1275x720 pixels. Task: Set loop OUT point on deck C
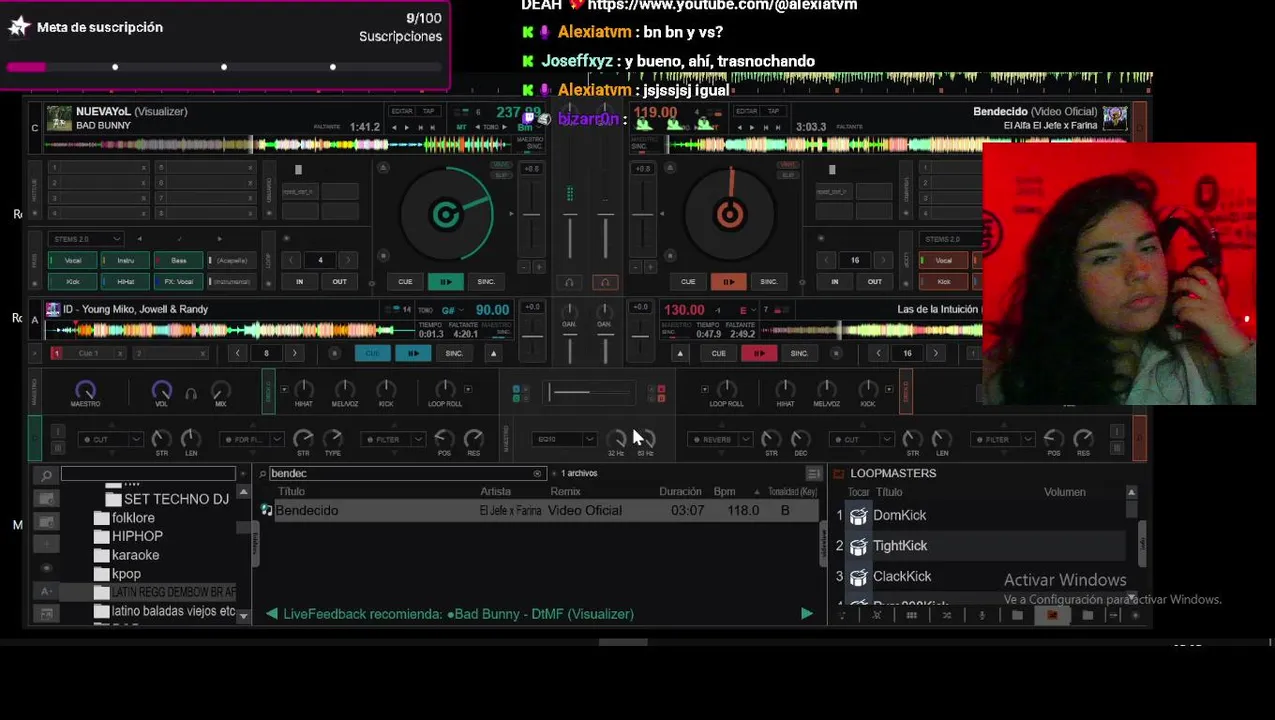339,282
